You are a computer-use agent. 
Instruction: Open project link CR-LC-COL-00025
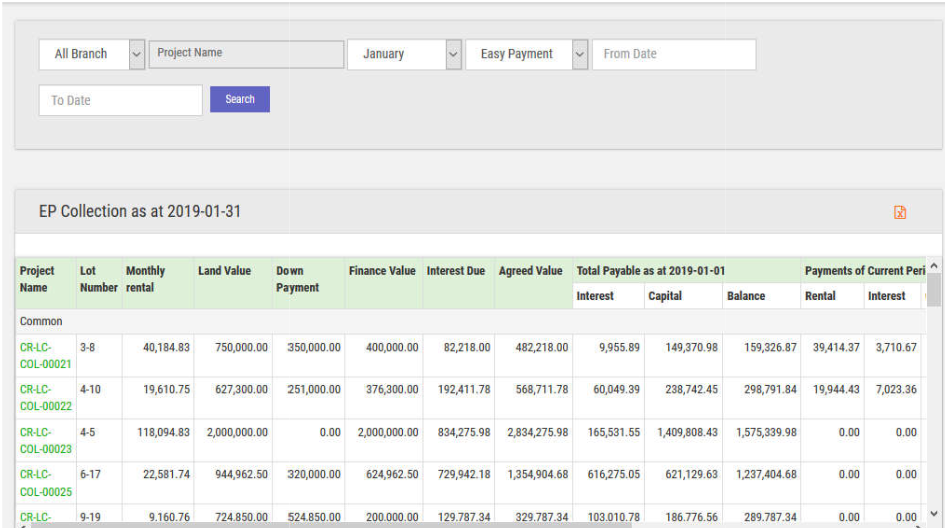click(45, 483)
